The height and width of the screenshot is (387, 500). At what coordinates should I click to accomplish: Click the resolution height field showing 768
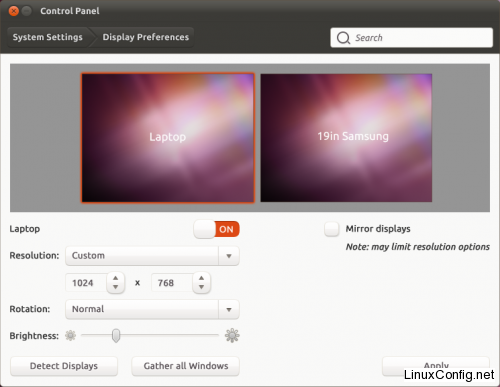coord(172,283)
